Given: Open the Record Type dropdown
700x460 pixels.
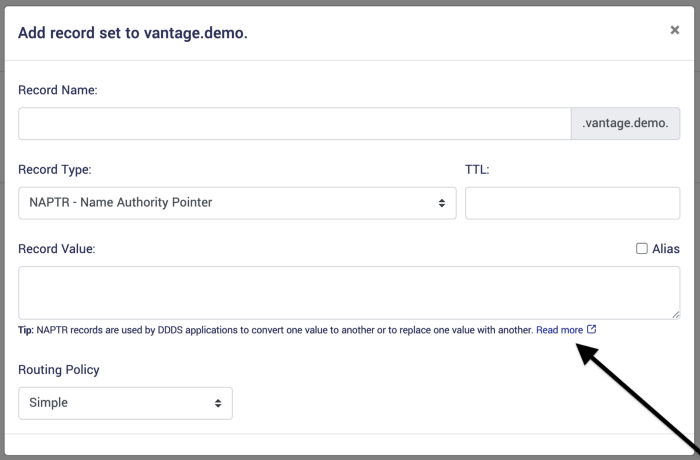Looking at the screenshot, I should point(237,203).
